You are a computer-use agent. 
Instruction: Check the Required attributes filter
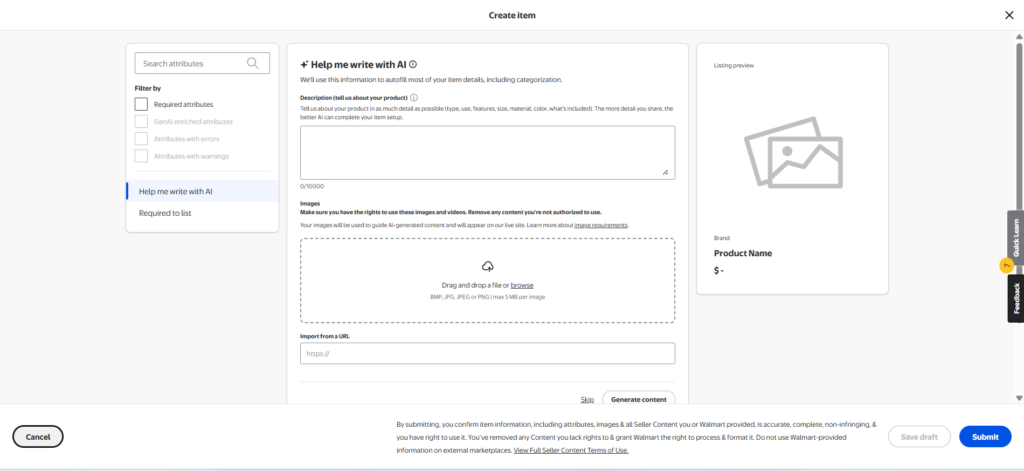pyautogui.click(x=141, y=104)
